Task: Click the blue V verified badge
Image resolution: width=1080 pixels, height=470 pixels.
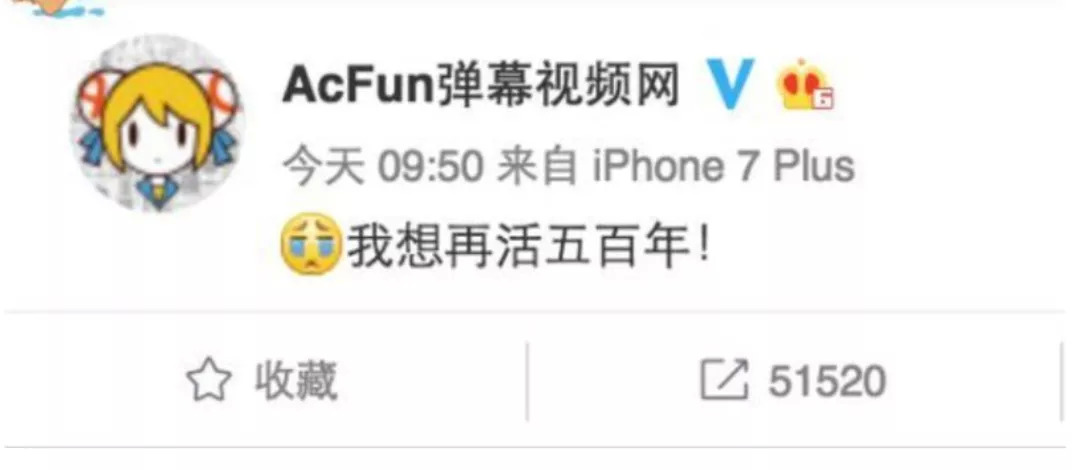Action: [731, 84]
